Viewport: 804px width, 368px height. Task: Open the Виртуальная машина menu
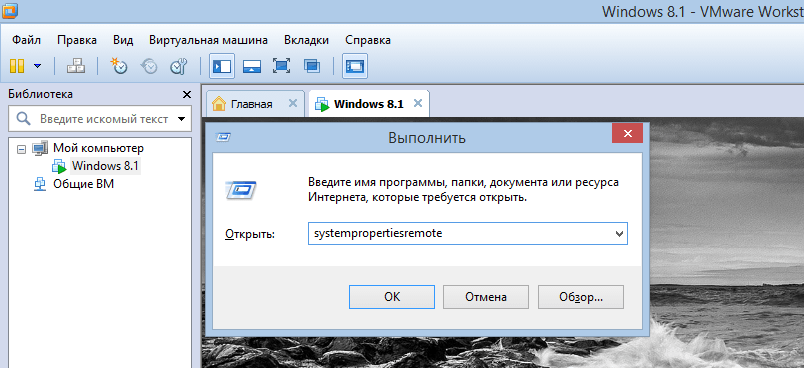coord(208,40)
